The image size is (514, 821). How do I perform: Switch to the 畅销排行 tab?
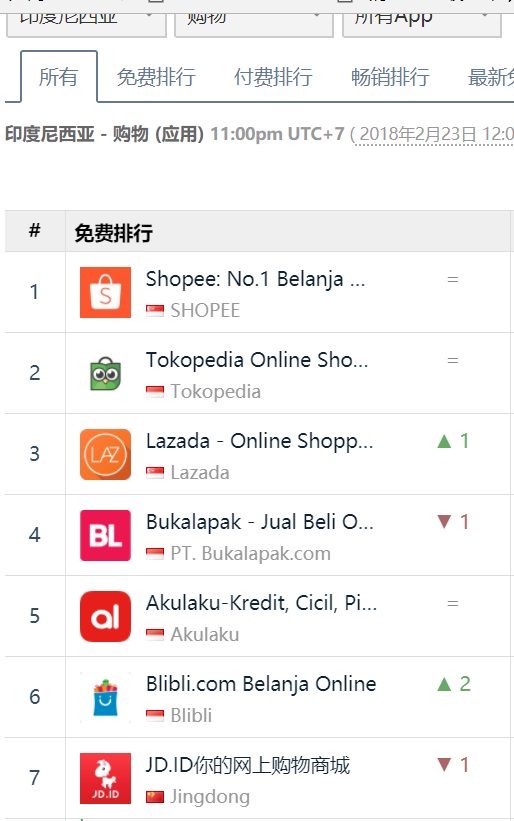pos(390,77)
